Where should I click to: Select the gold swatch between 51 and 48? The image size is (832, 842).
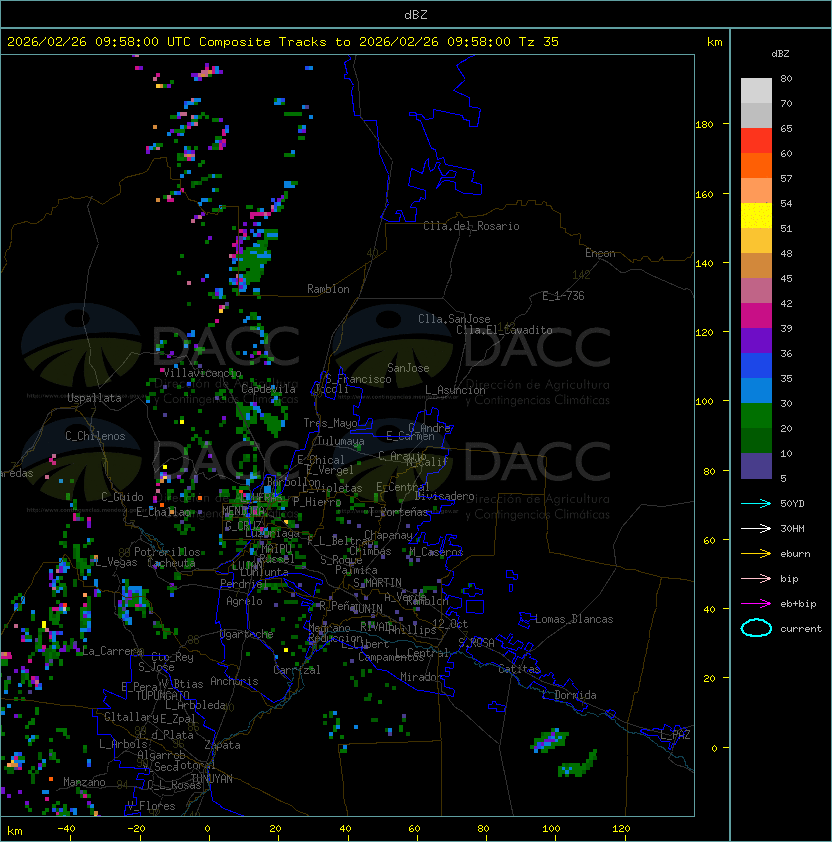coord(756,241)
